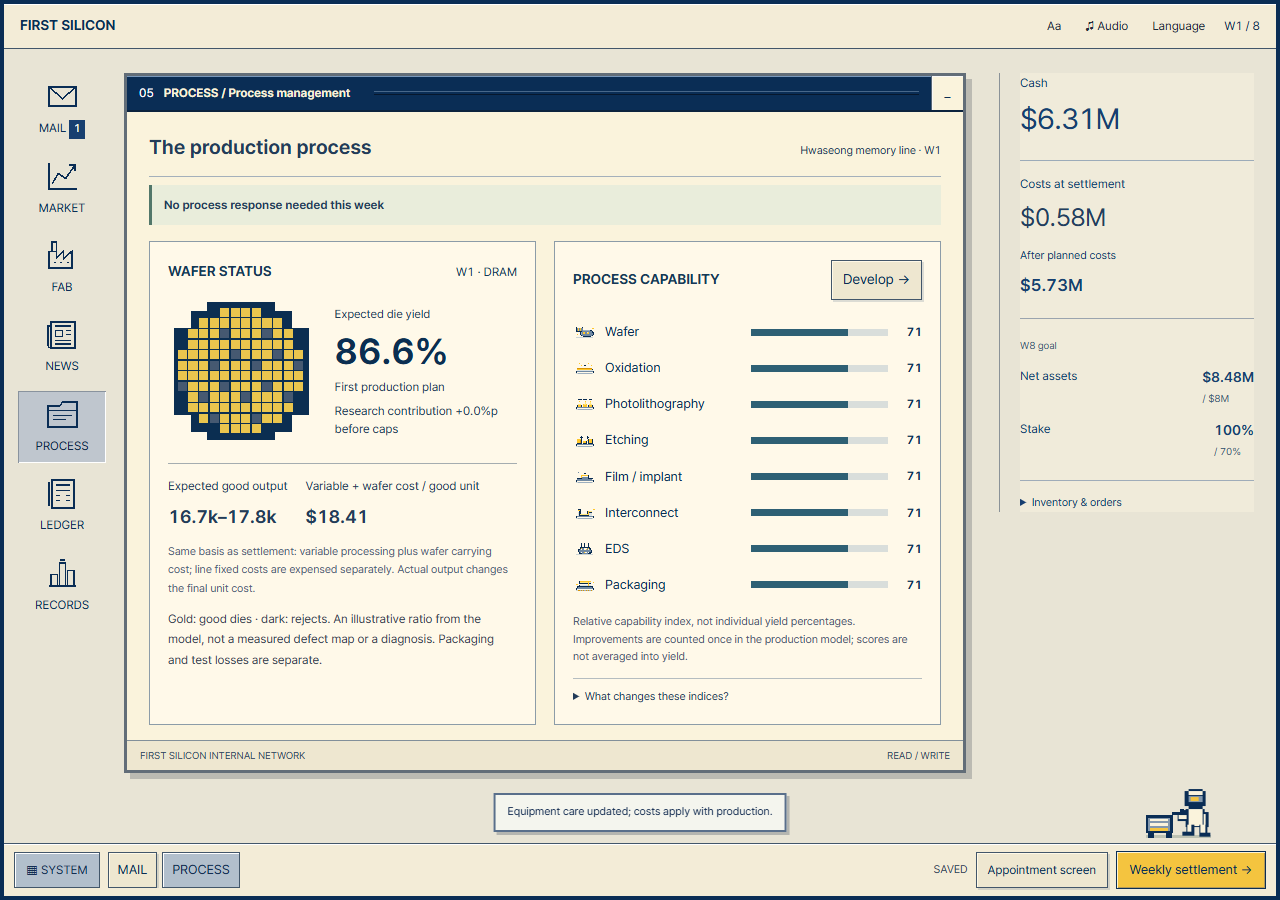The width and height of the screenshot is (1280, 900).
Task: Click the equipment care updated notification
Action: [x=640, y=812]
